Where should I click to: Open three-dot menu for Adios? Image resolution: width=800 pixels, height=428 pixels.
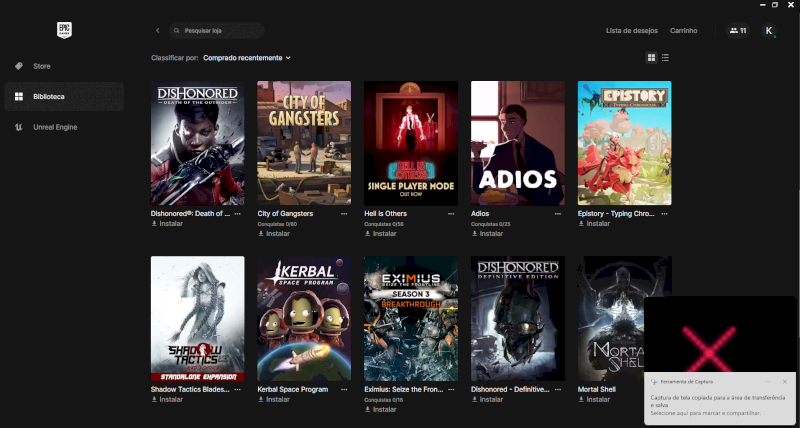tap(559, 213)
